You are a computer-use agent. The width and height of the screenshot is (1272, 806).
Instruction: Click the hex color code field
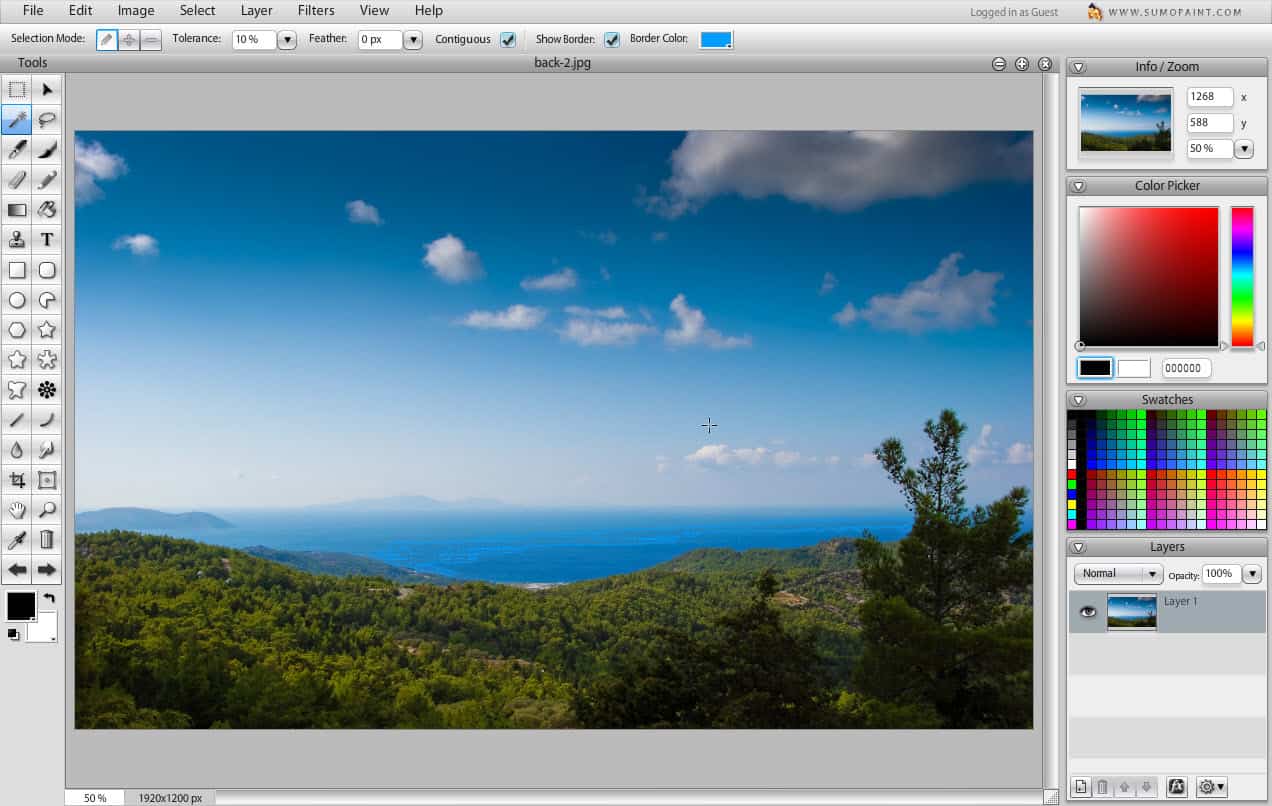pos(1186,368)
